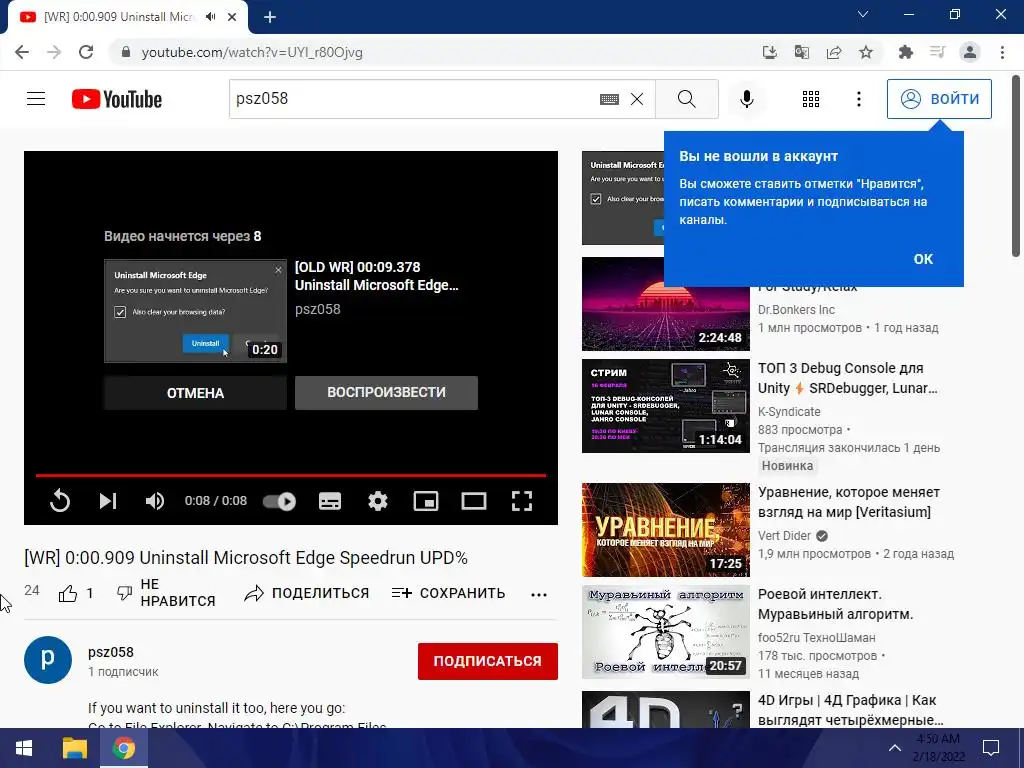
Task: Enable miniplayer mode
Action: [426, 501]
